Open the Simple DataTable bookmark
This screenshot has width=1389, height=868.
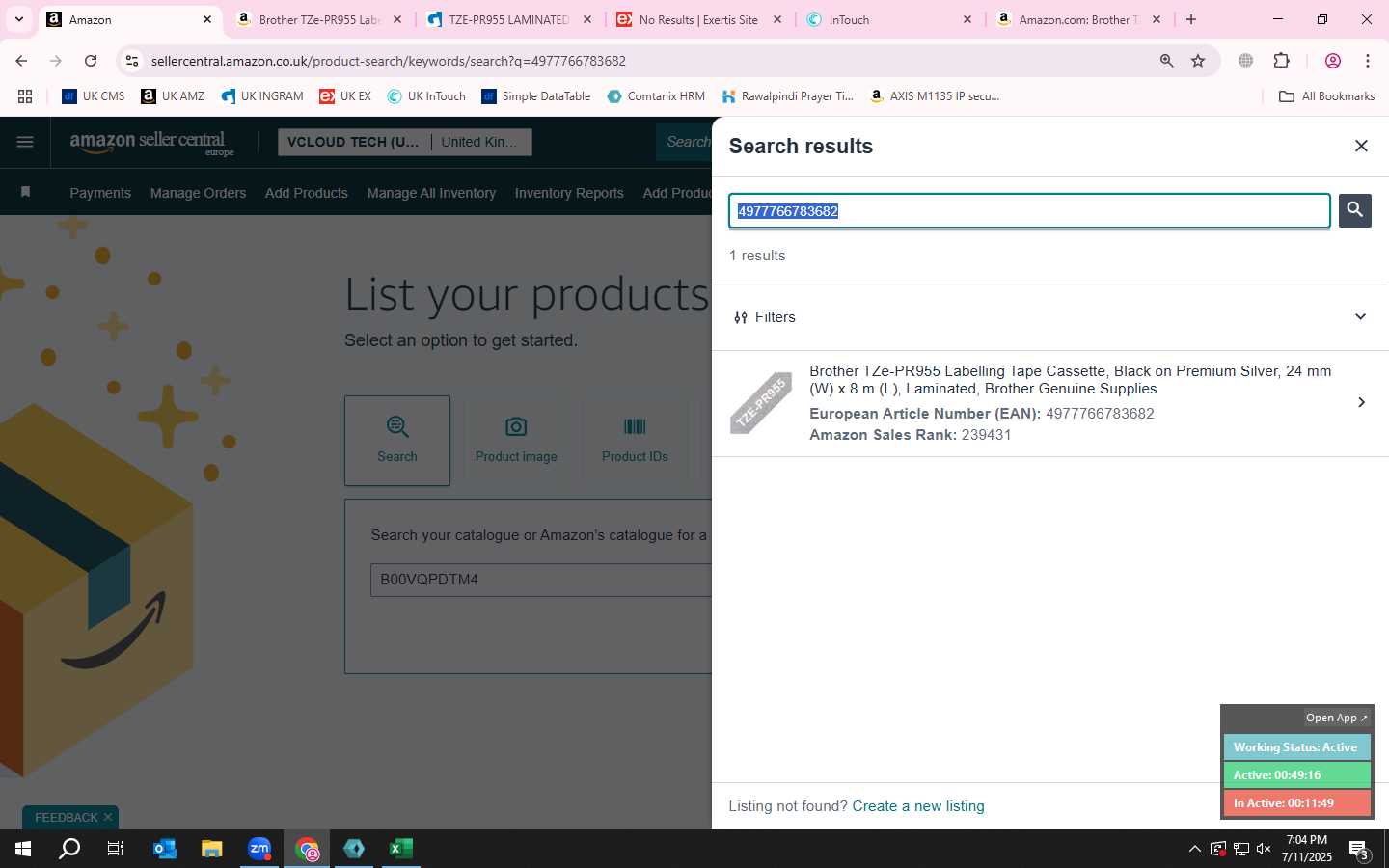pyautogui.click(x=536, y=96)
